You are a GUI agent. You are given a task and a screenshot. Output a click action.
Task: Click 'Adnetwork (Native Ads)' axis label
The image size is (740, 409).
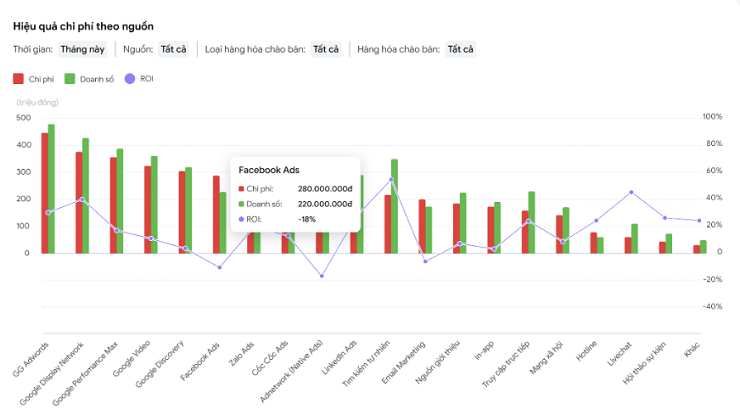pyautogui.click(x=292, y=371)
